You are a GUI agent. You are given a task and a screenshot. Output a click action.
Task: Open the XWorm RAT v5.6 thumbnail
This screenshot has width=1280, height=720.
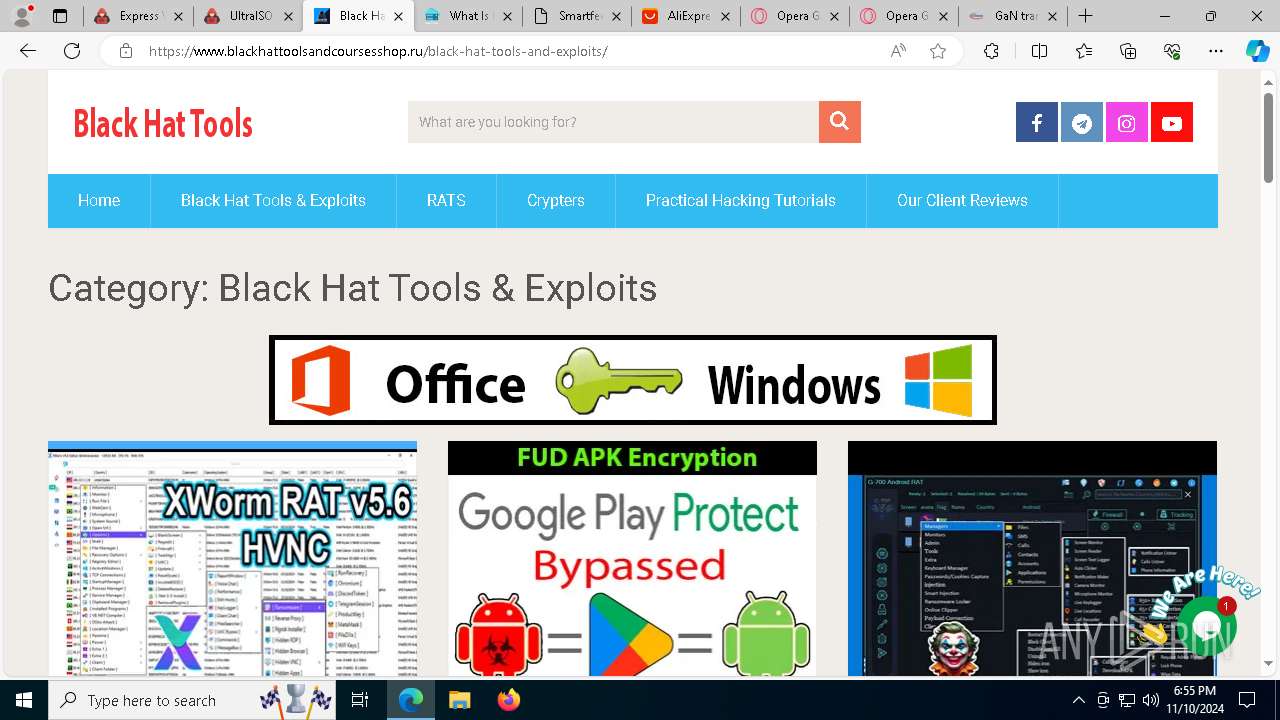coord(232,559)
